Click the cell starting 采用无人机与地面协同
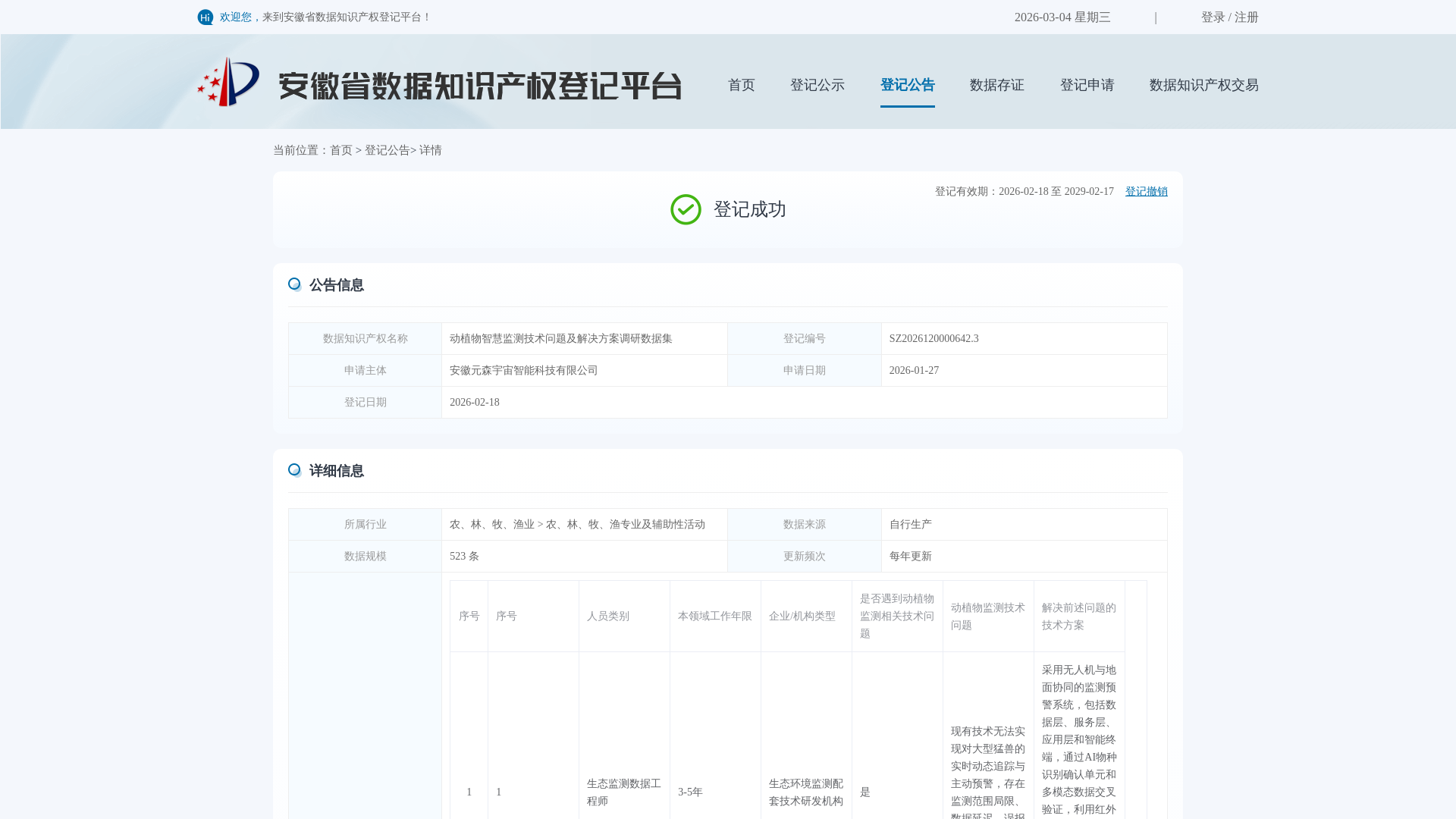 1079,740
